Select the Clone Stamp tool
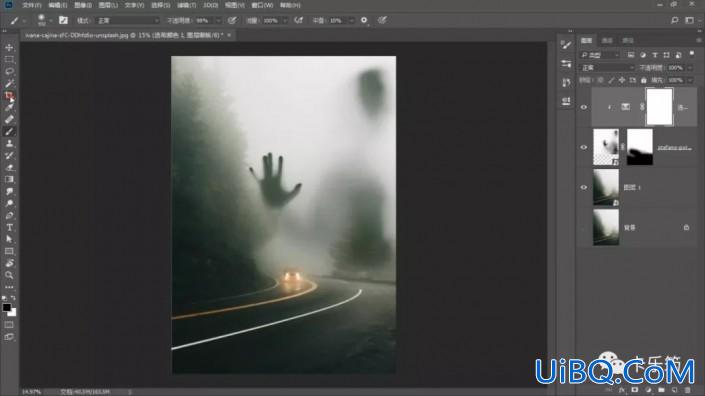 click(9, 143)
